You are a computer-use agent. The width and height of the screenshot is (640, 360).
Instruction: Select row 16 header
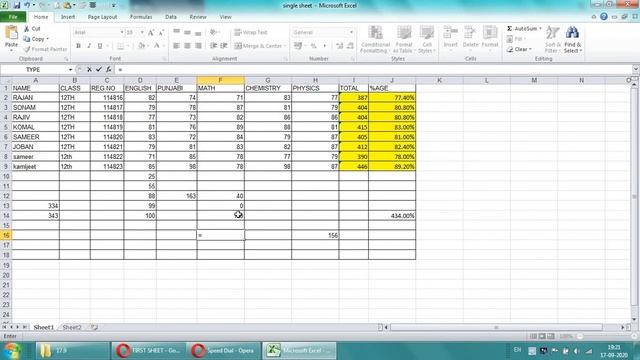pos(6,235)
